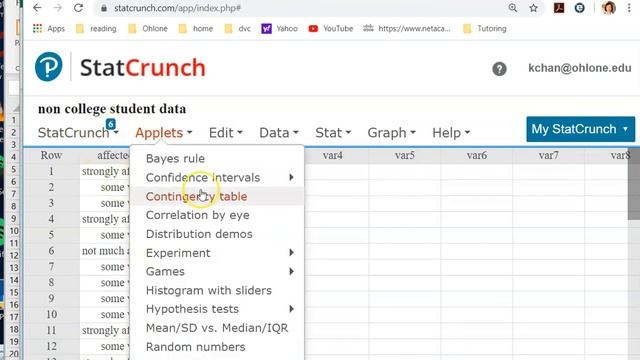Screen dimensions: 640x360
Task: Open the Help menu
Action: [x=451, y=133]
